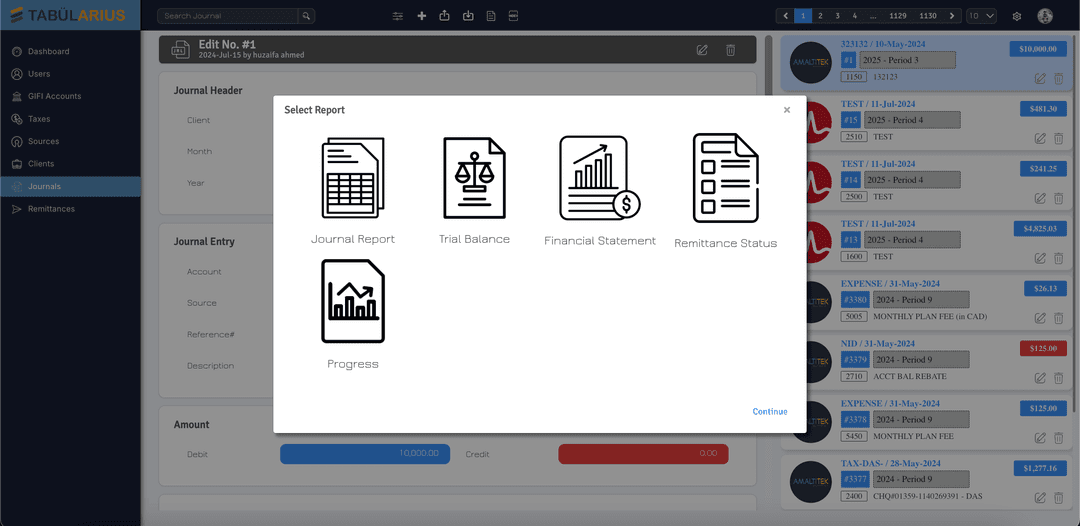Open the document report icon in toolbar
Image resolution: width=1080 pixels, height=526 pixels.
491,16
